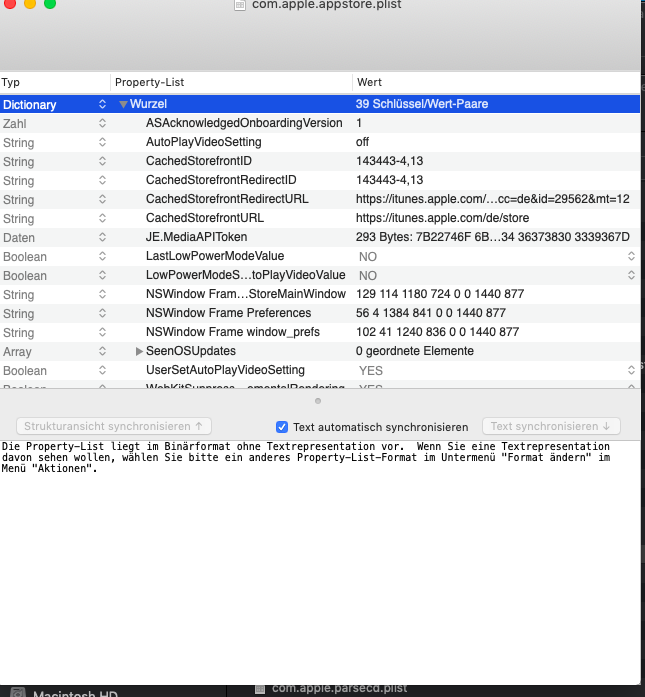Click value '293 Bytes: 7B22746F' data
Screen dimensions: 645x697
click(493, 237)
